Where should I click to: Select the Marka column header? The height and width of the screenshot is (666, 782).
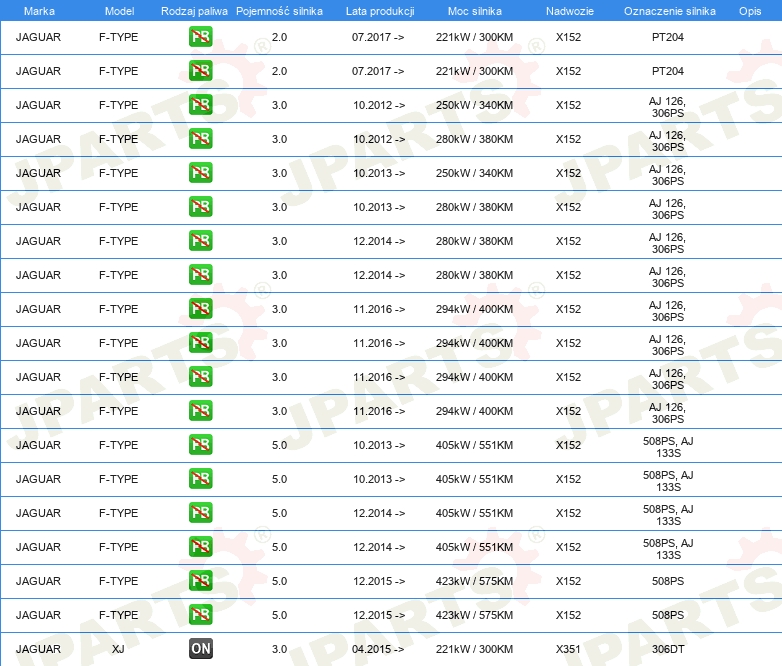(x=39, y=11)
